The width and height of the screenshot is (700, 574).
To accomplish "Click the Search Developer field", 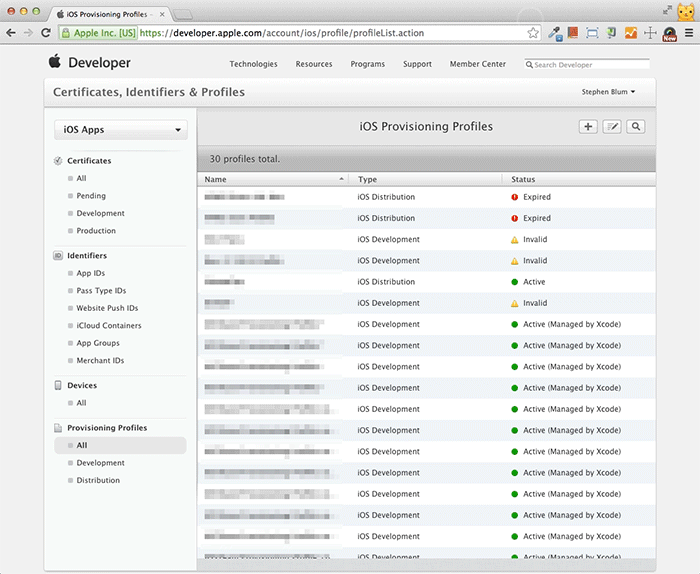I will 590,64.
